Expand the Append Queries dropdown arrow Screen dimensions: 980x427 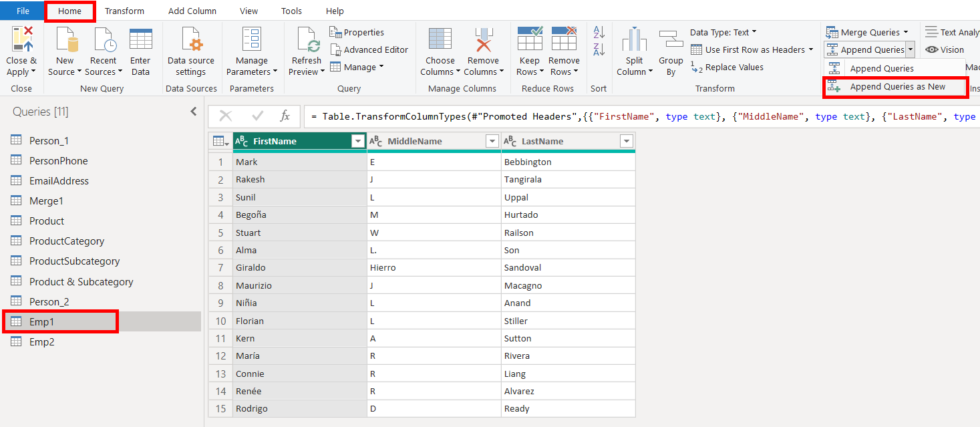tap(910, 49)
